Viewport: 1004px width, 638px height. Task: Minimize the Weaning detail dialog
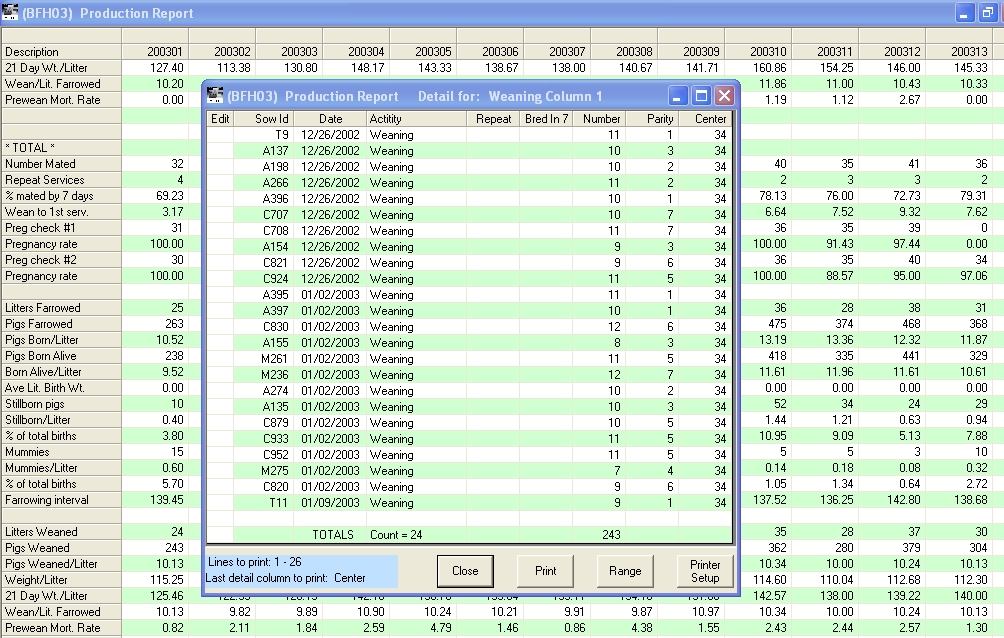[677, 96]
